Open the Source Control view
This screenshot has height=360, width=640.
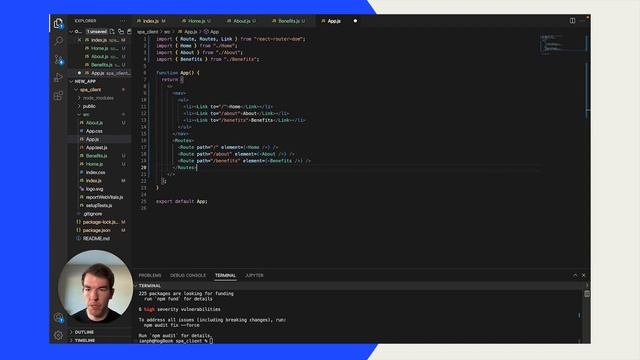(x=58, y=60)
